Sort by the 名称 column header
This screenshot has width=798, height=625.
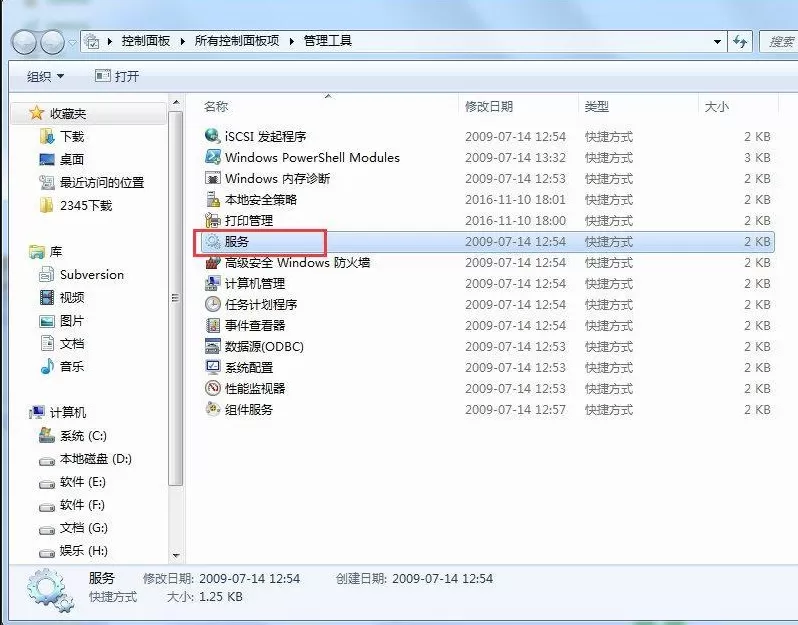(215, 106)
